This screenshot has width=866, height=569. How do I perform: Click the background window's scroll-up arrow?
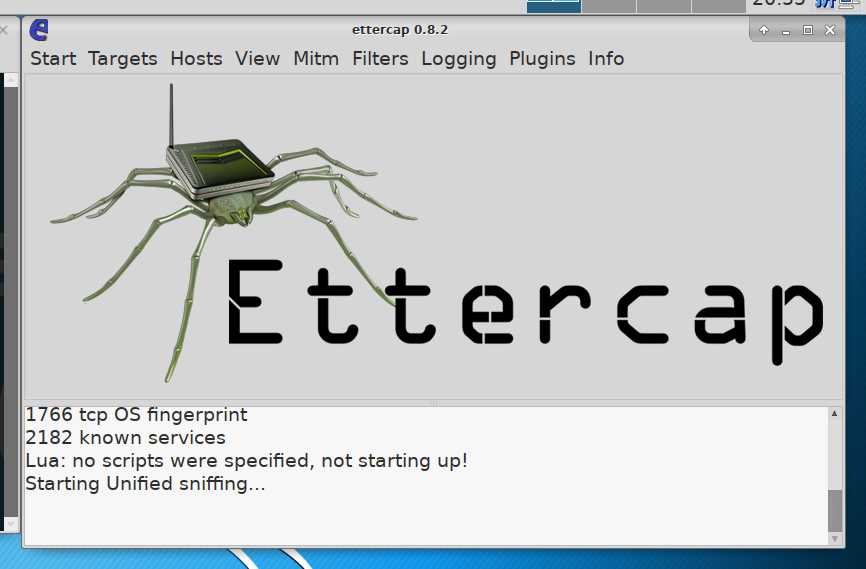10,81
